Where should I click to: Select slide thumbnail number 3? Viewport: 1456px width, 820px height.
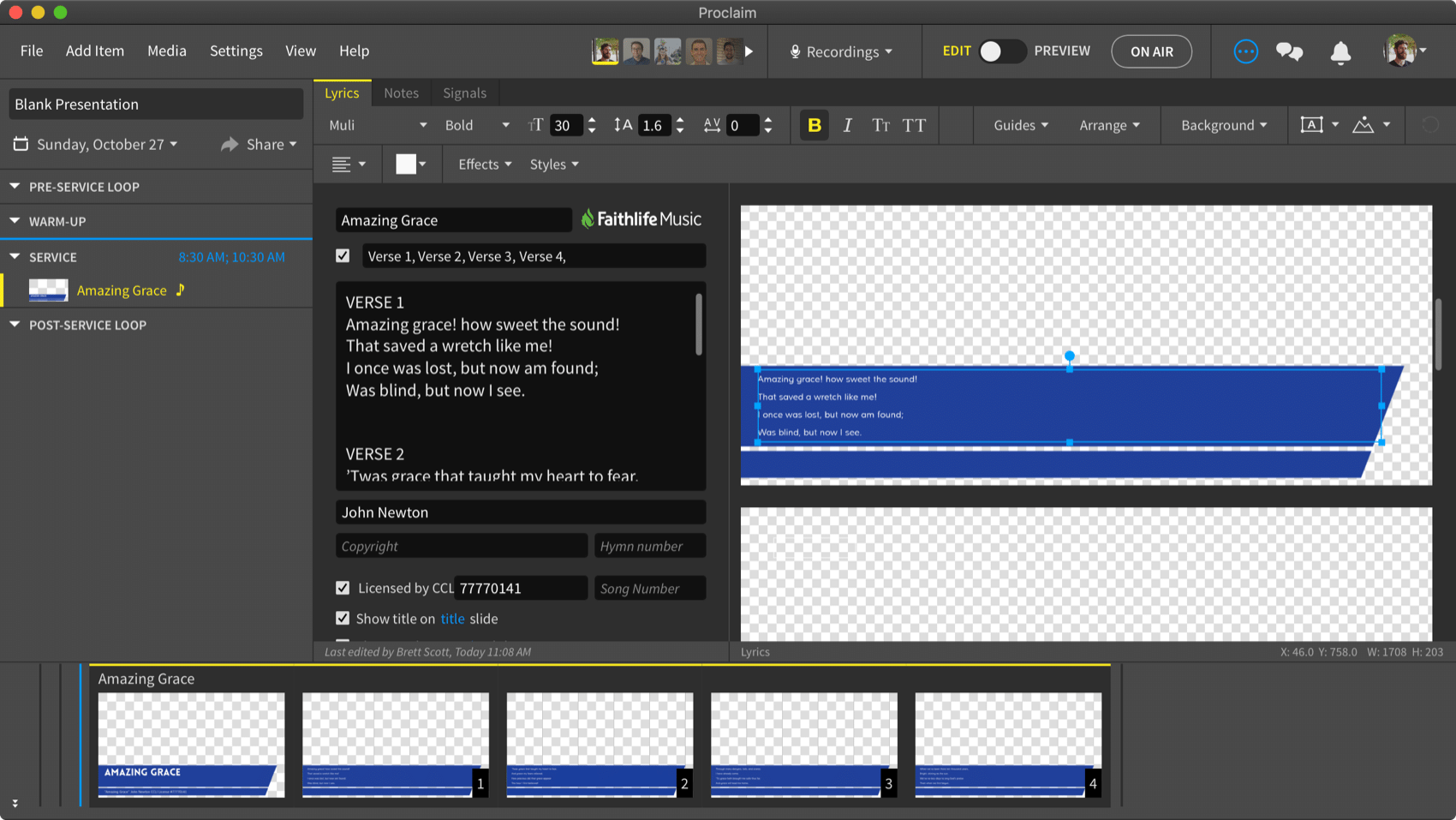[x=804, y=745]
